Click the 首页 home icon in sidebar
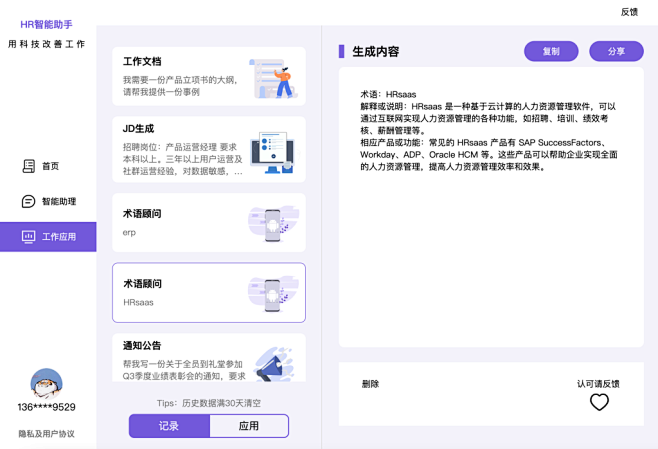 (x=29, y=166)
